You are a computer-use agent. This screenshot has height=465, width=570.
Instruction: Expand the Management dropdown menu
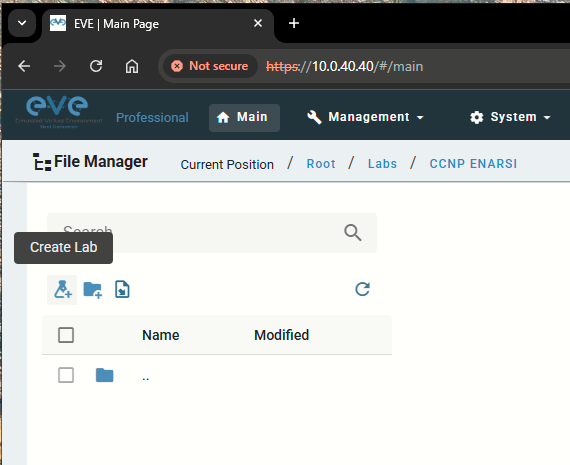coord(365,117)
